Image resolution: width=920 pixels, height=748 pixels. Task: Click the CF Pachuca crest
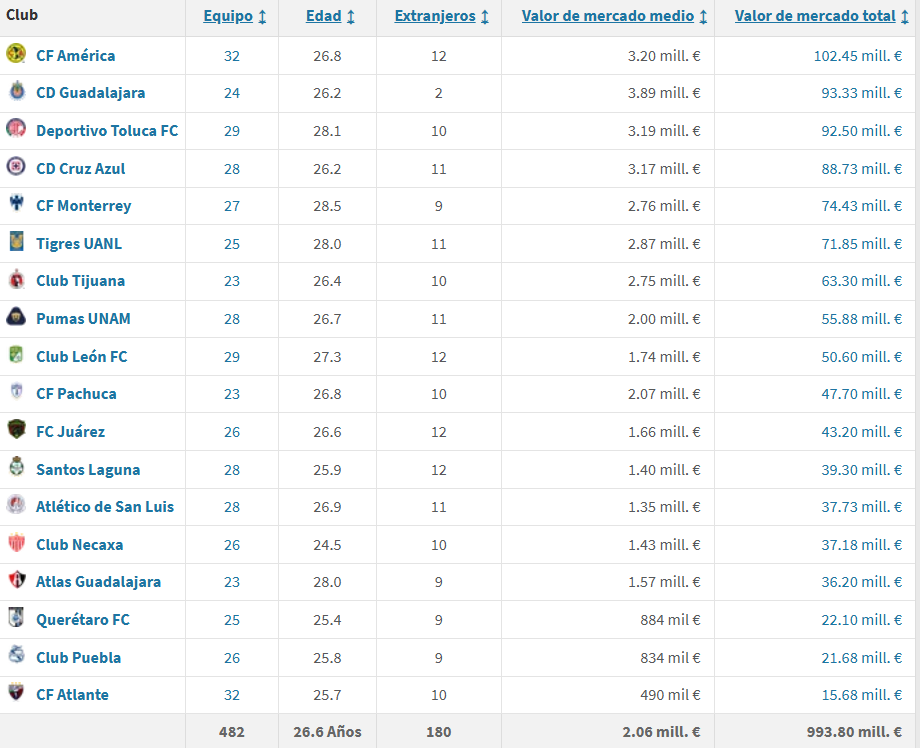(x=16, y=391)
